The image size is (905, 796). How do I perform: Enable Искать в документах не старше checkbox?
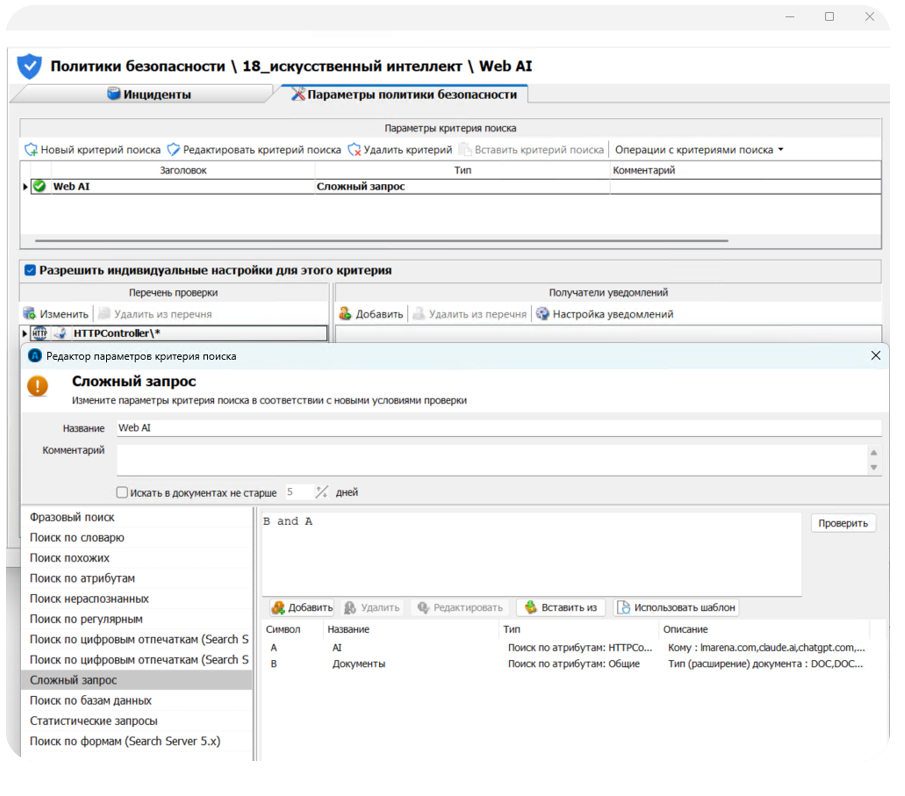122,493
